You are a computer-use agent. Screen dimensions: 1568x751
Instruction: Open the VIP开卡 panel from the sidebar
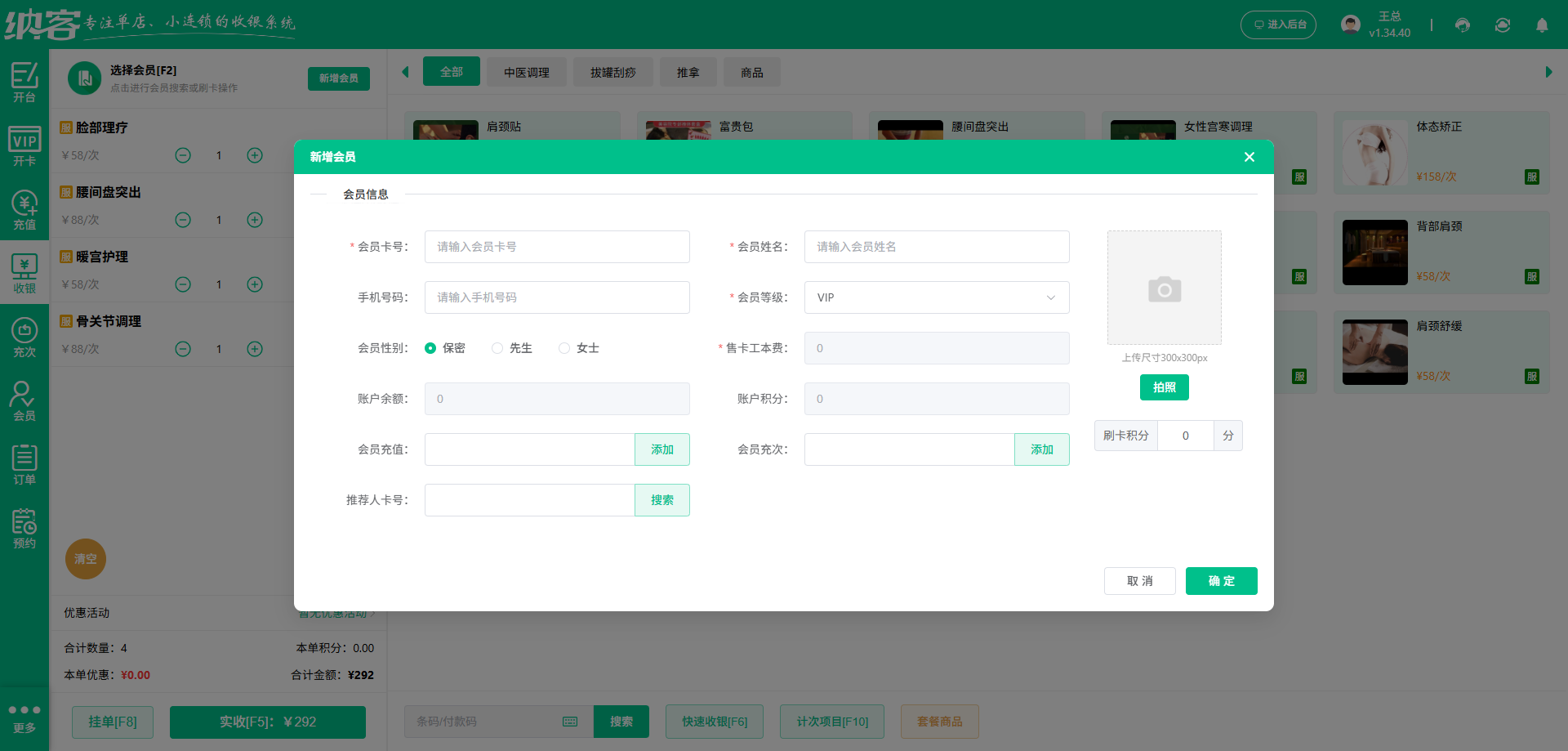(24, 144)
